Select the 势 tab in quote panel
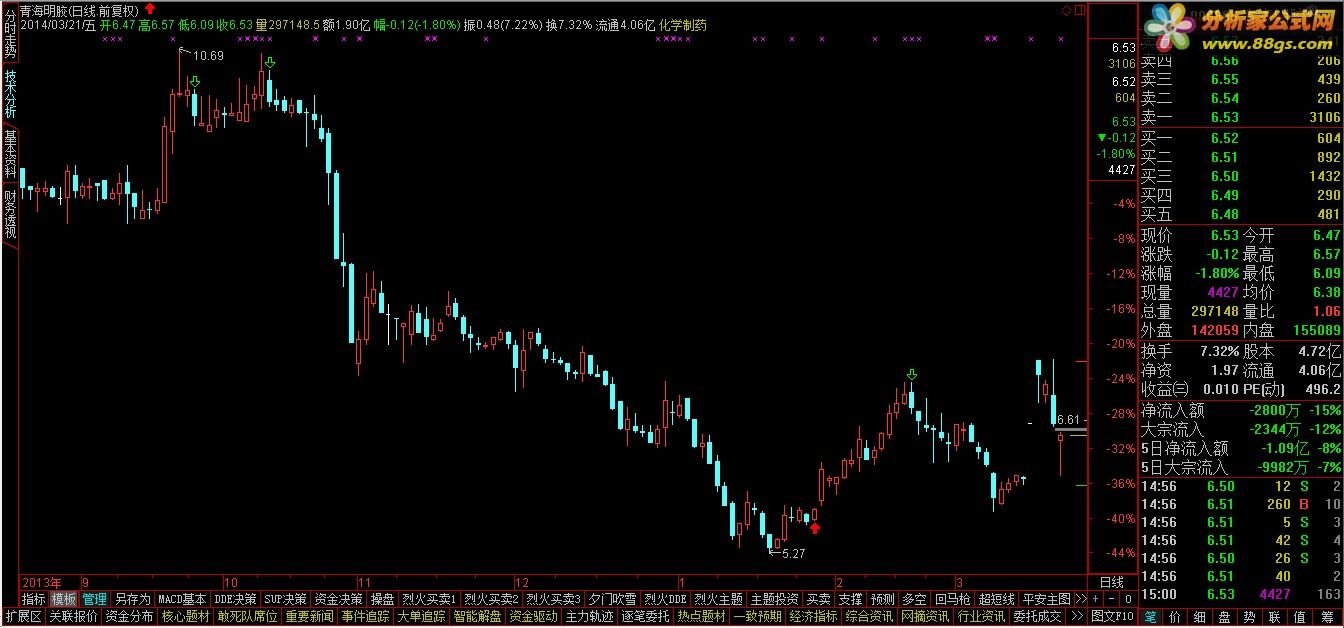 [x=1249, y=617]
